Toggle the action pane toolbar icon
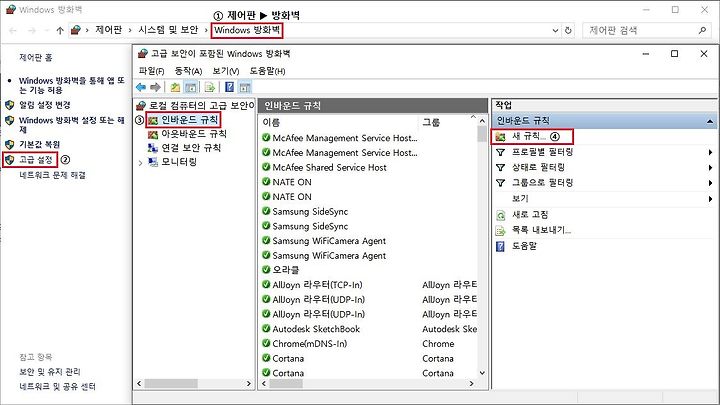 click(245, 87)
